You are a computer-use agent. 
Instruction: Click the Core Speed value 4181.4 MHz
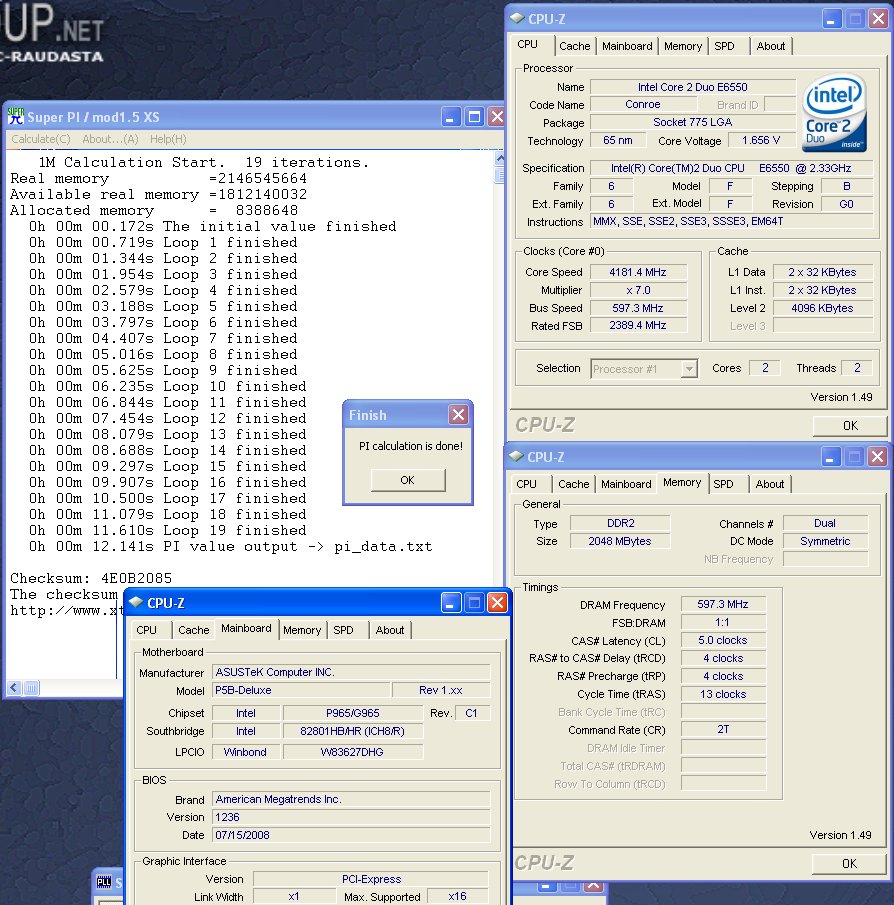point(638,272)
